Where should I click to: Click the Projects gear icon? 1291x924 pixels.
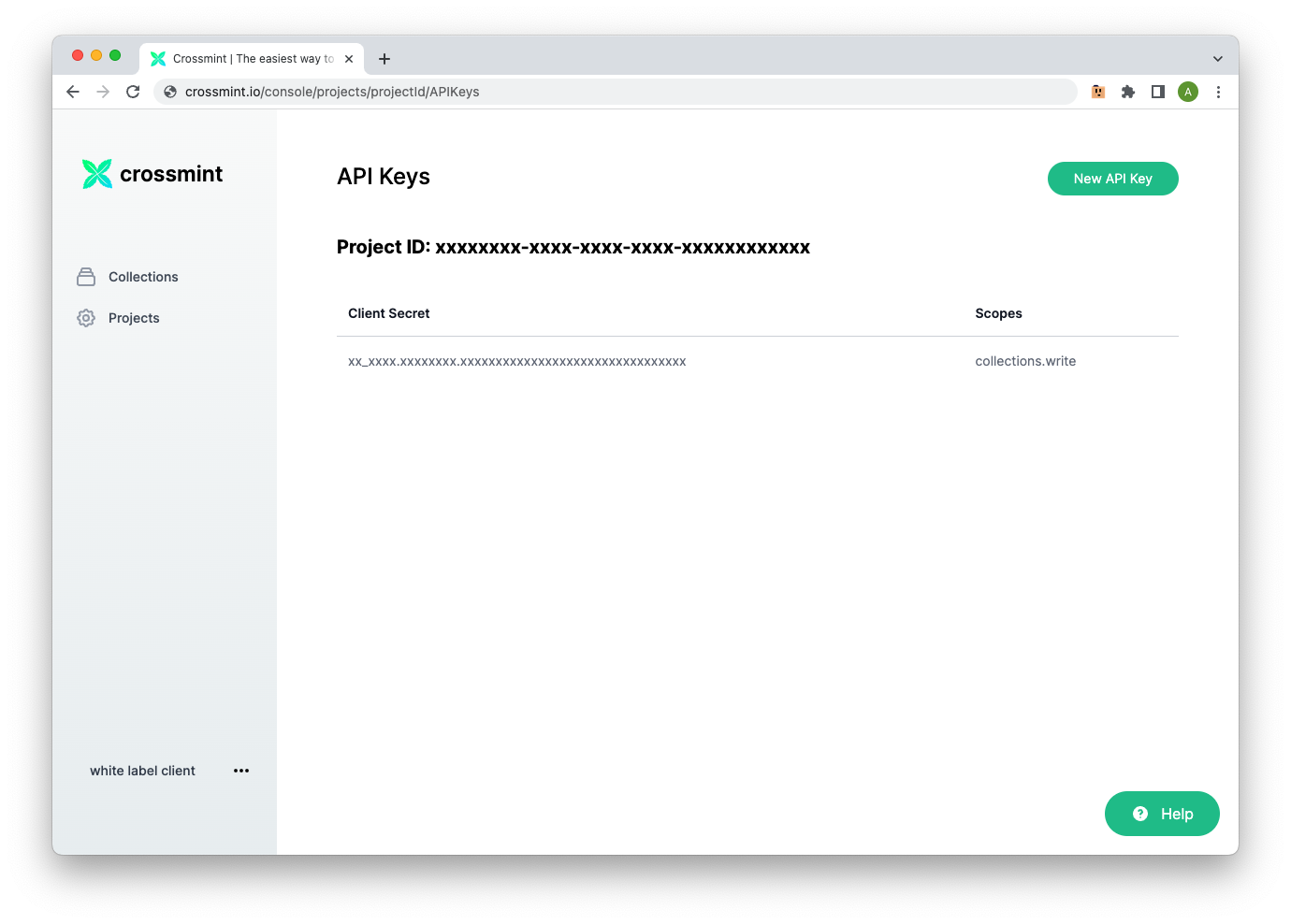86,318
